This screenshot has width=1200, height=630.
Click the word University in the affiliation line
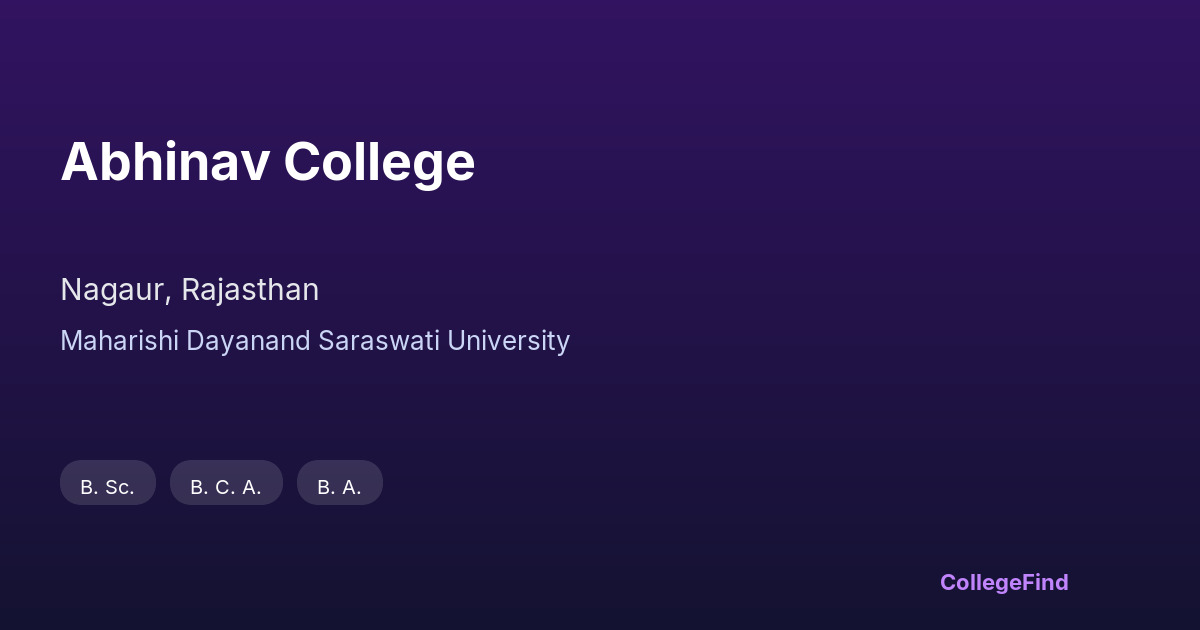[508, 341]
